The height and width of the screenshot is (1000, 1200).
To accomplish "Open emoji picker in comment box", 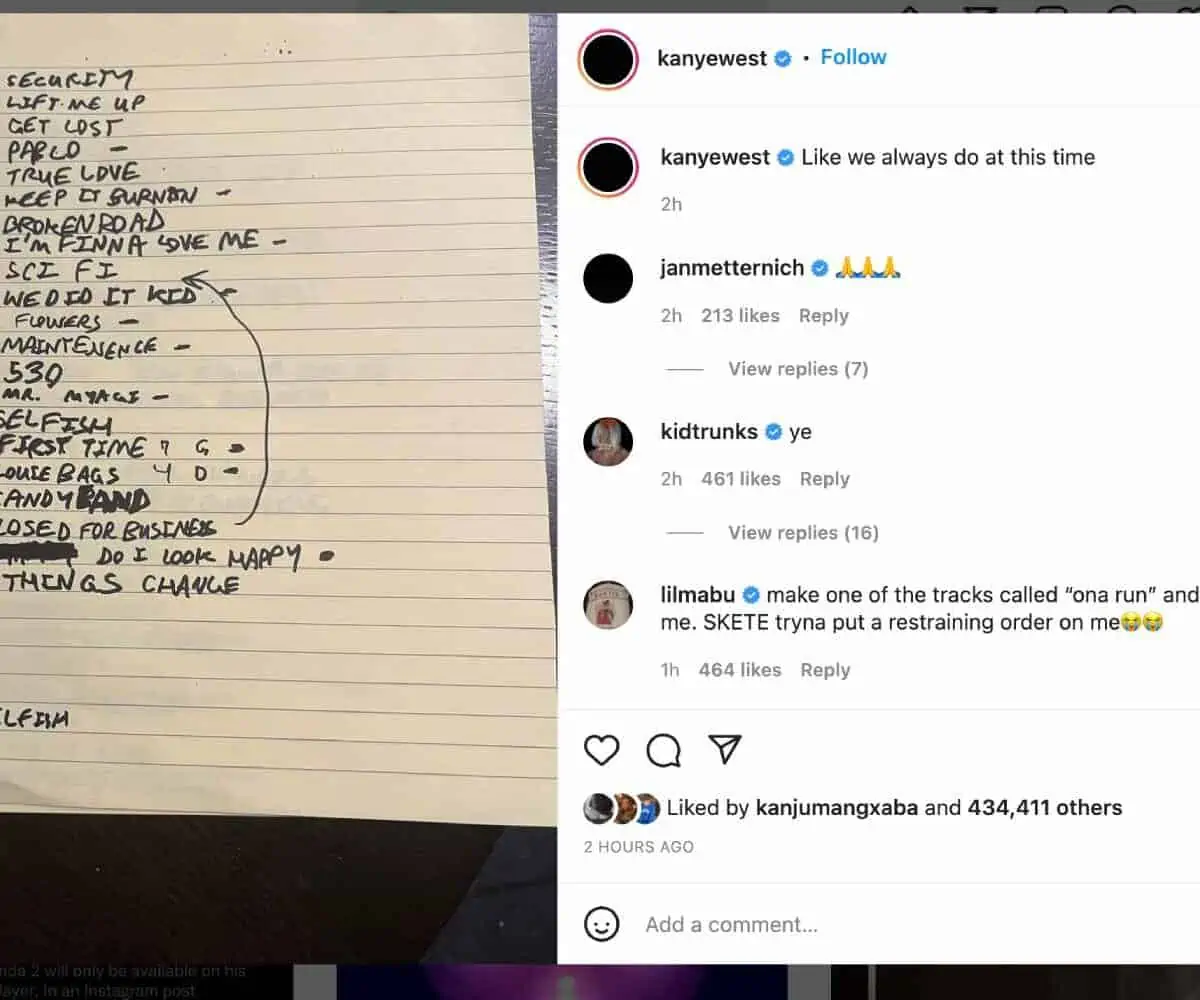I will pyautogui.click(x=602, y=924).
